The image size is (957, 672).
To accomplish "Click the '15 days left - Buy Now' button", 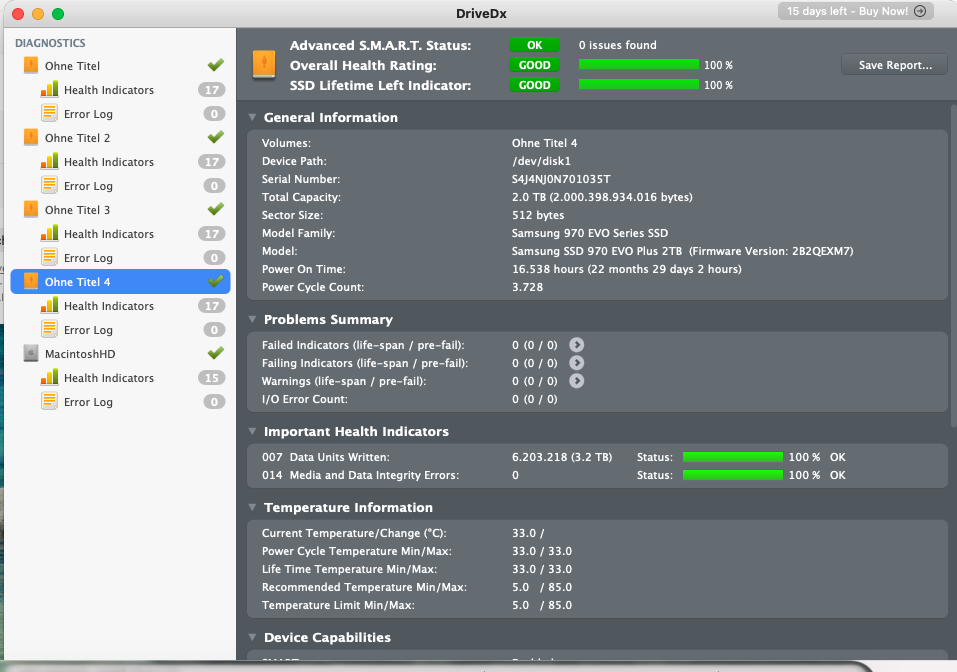I will (x=856, y=12).
